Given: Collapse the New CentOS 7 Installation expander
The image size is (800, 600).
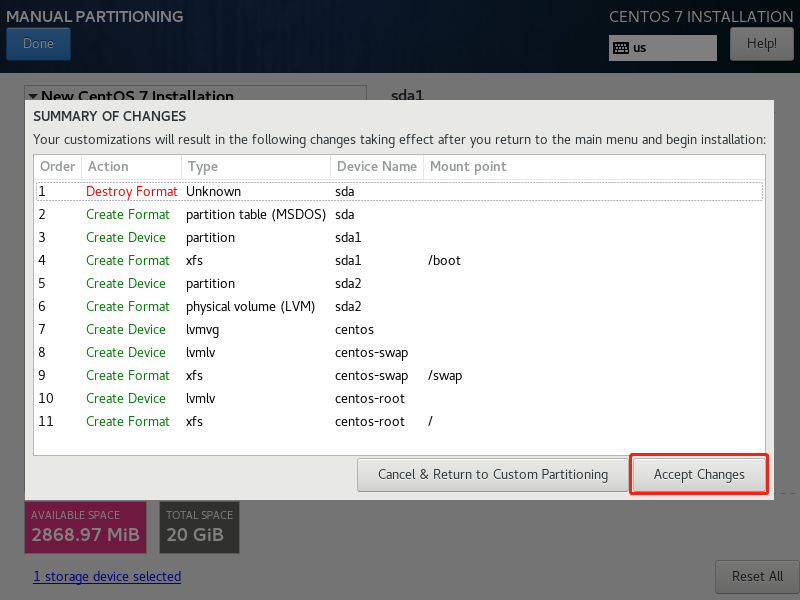Looking at the screenshot, I should pyautogui.click(x=33, y=96).
